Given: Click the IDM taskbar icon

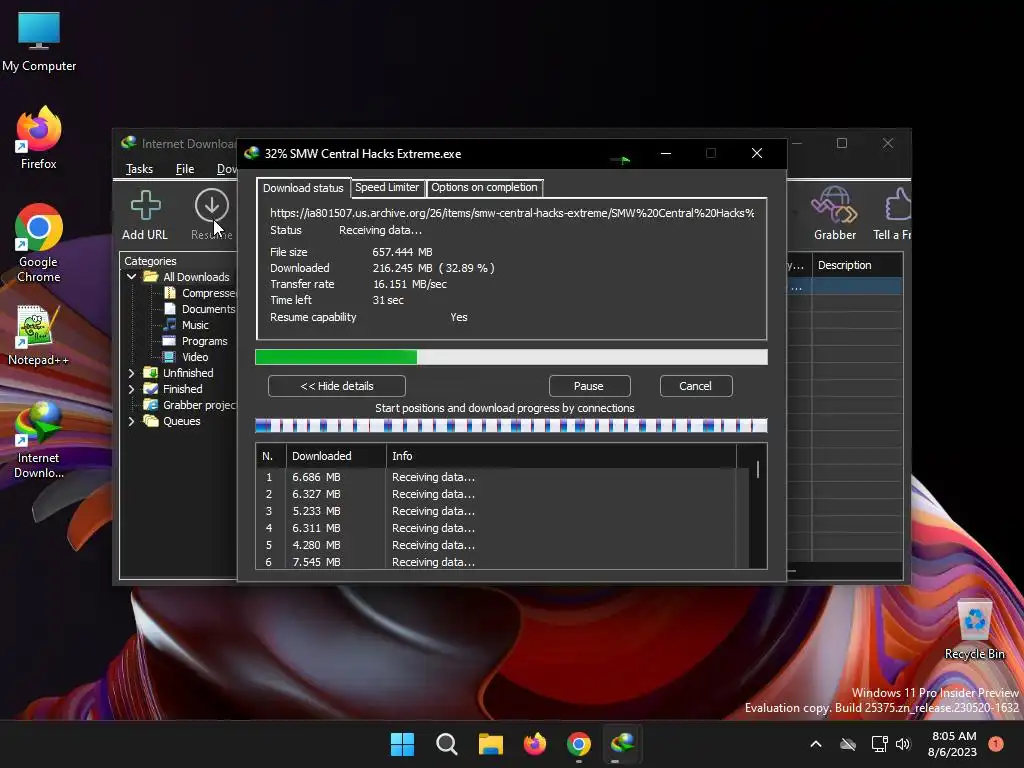Looking at the screenshot, I should tap(622, 744).
